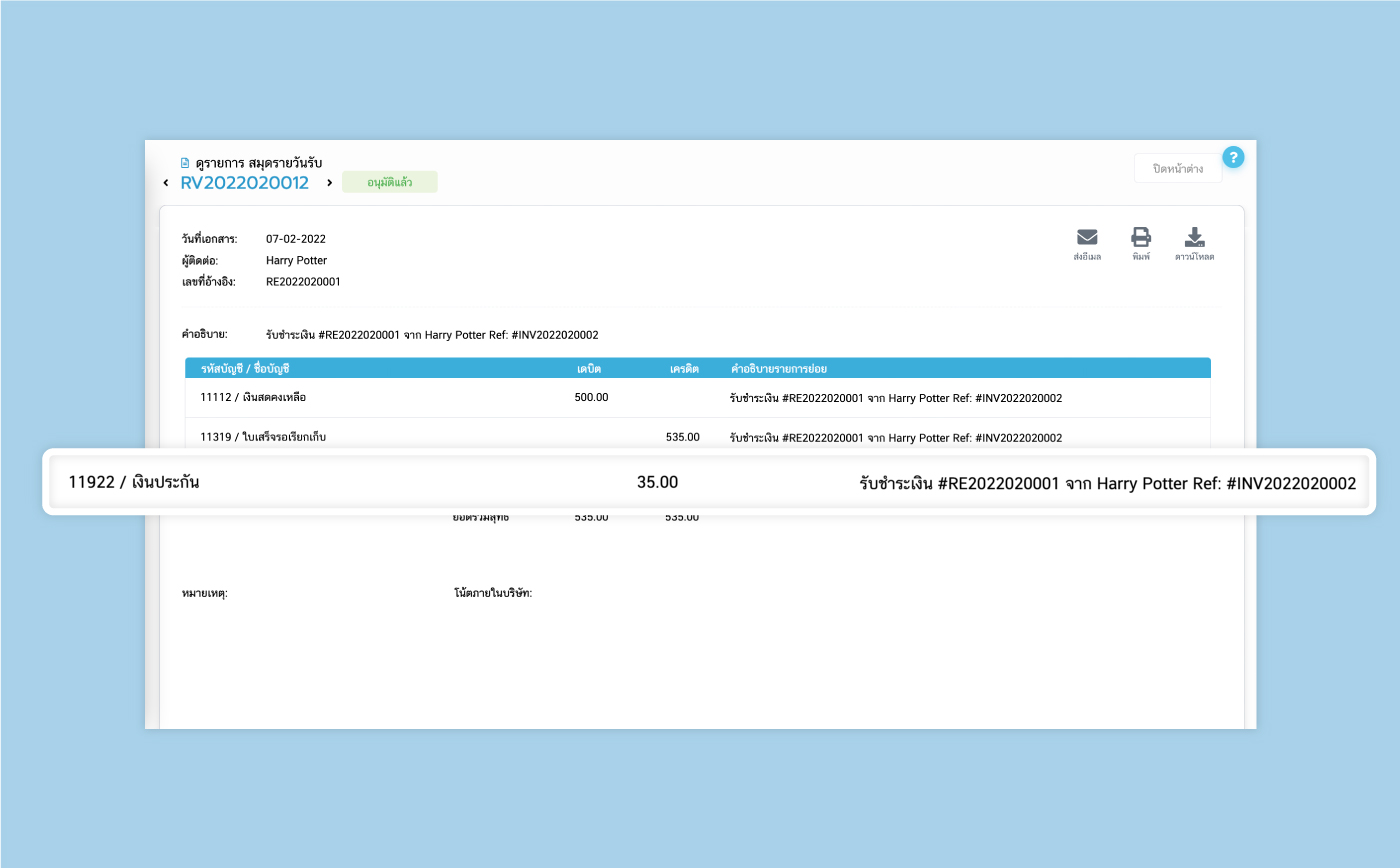Click the green อนุมัติแล้ว status badge
The width and height of the screenshot is (1400, 868).
(389, 182)
